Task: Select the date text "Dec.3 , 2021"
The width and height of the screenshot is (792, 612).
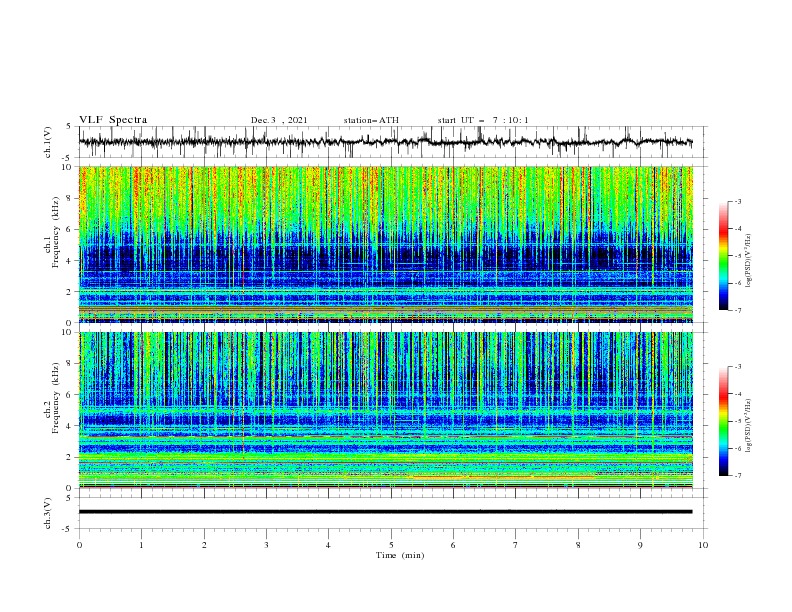Action: [x=279, y=120]
